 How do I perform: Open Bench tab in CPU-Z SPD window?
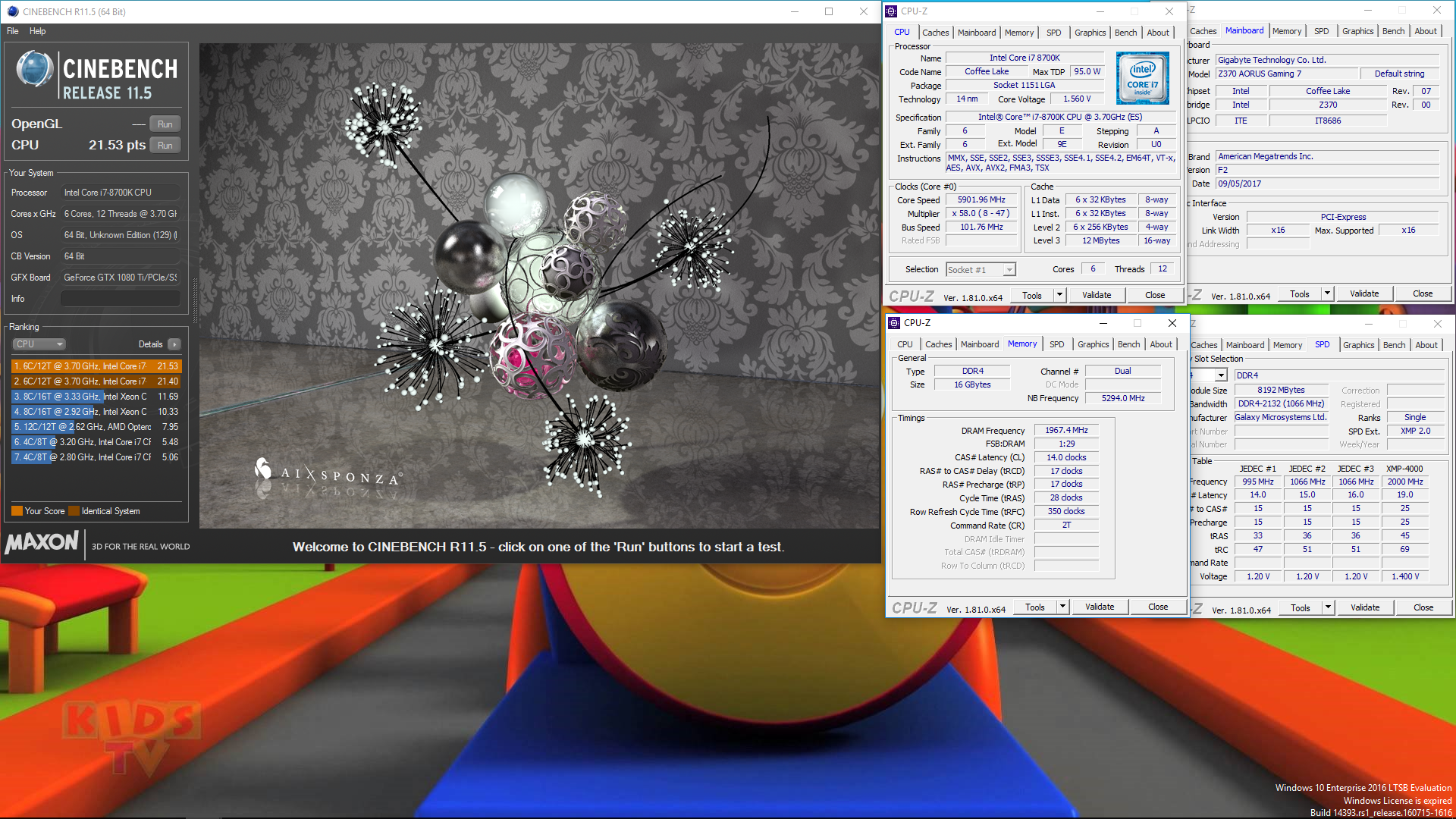pyautogui.click(x=1394, y=345)
